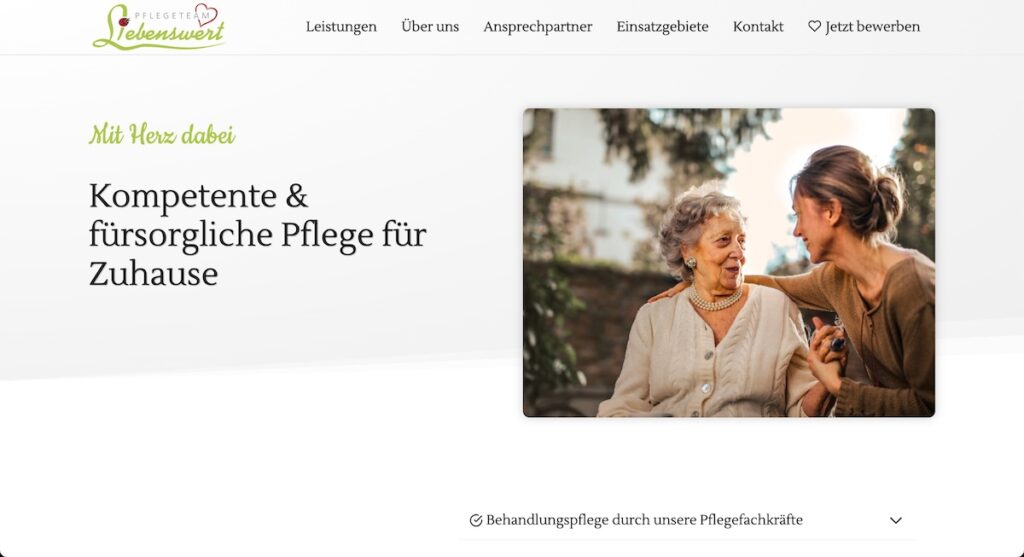Open the Einsatzgebiete navigation item
Image resolution: width=1024 pixels, height=557 pixels.
662,27
